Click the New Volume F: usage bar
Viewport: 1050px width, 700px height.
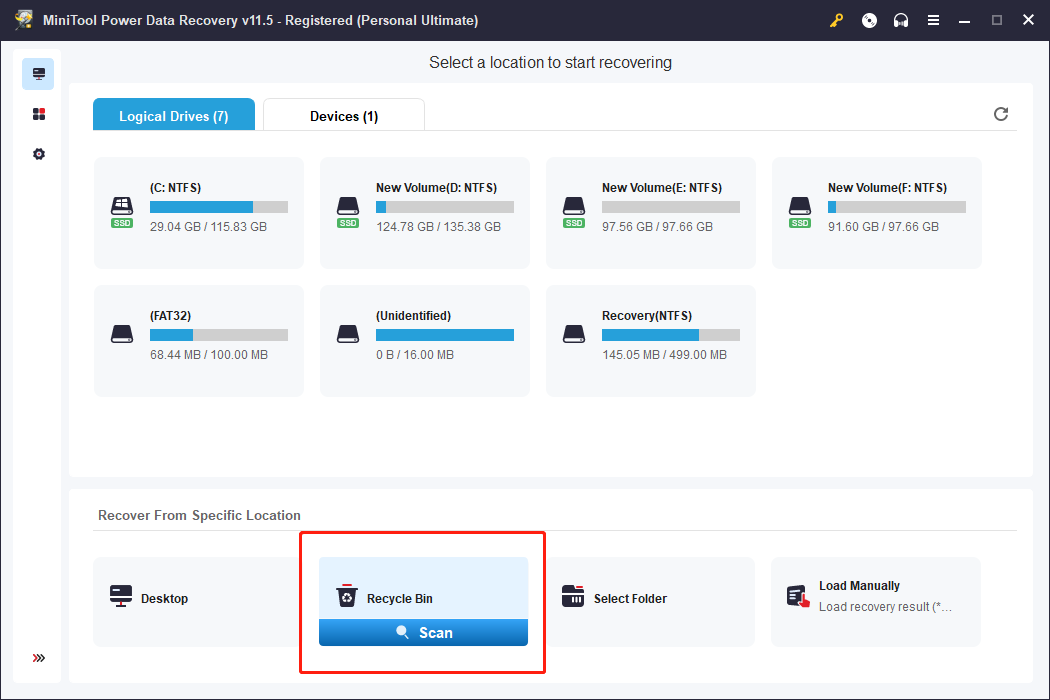(x=897, y=207)
